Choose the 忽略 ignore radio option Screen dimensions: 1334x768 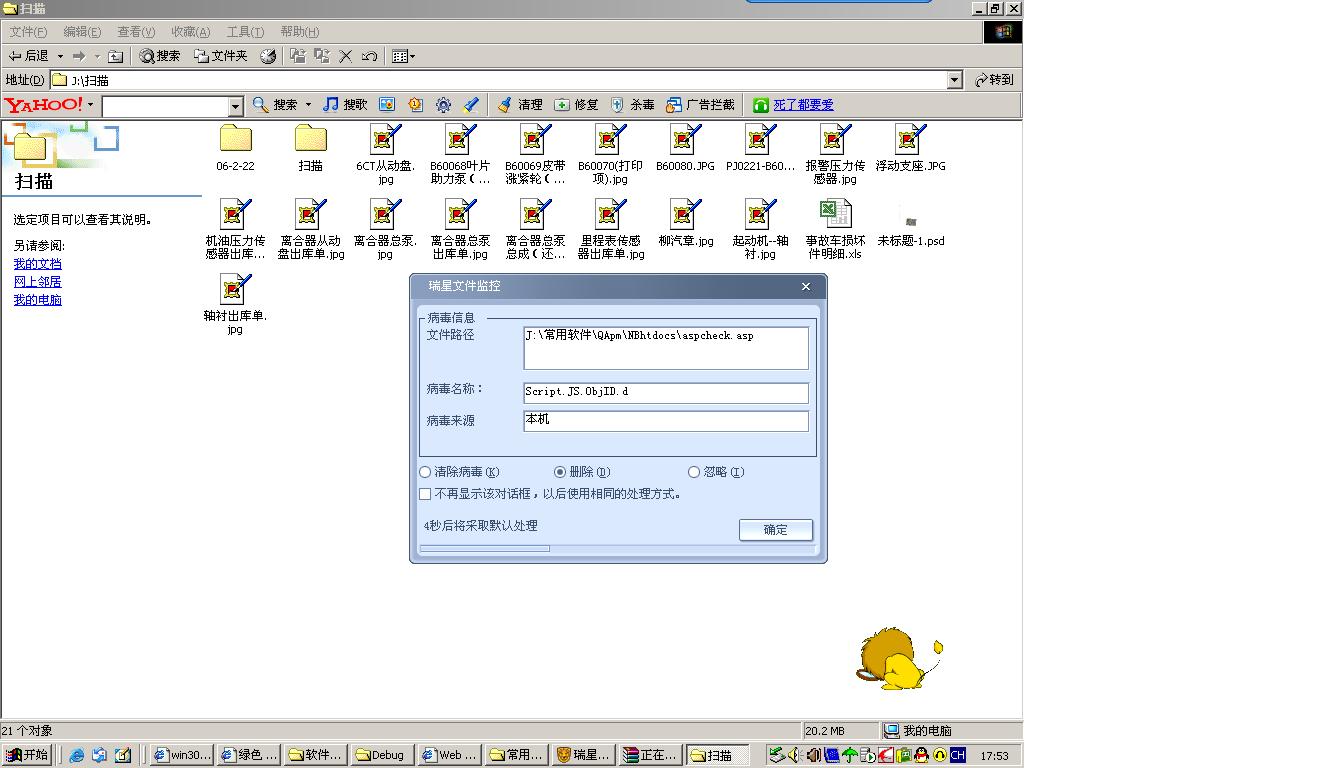click(x=694, y=472)
